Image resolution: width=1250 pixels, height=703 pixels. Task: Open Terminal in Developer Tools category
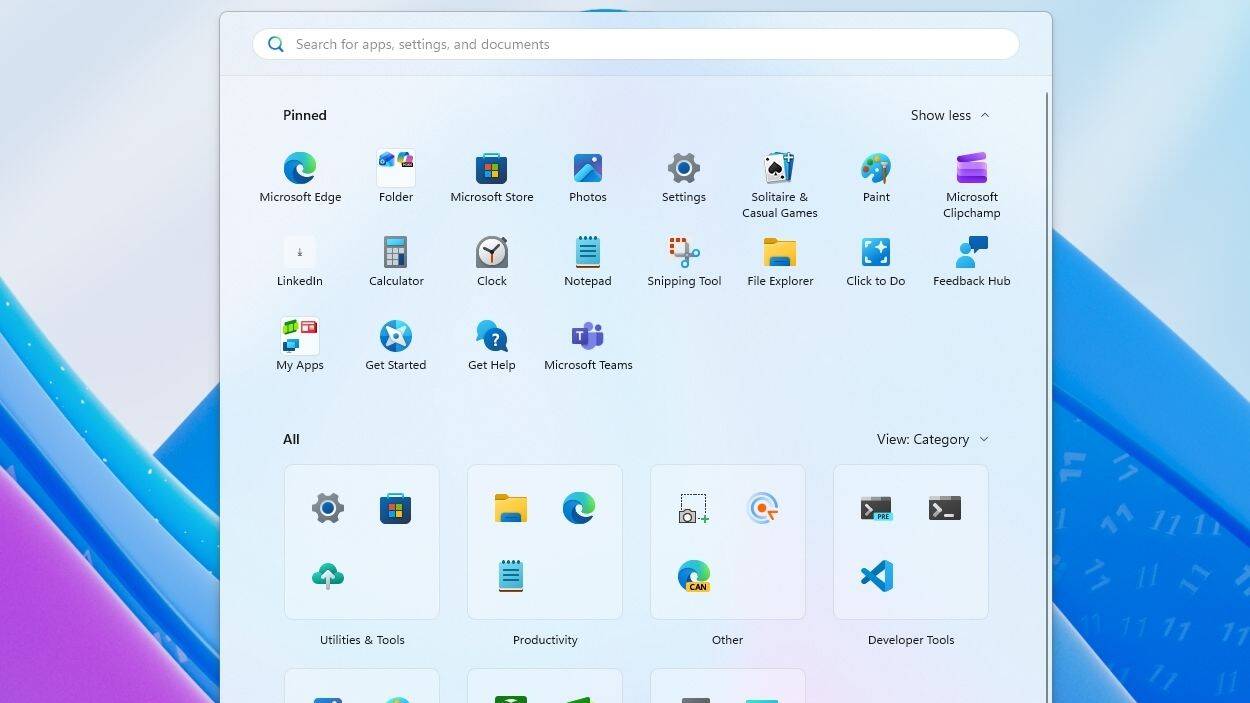coord(945,508)
